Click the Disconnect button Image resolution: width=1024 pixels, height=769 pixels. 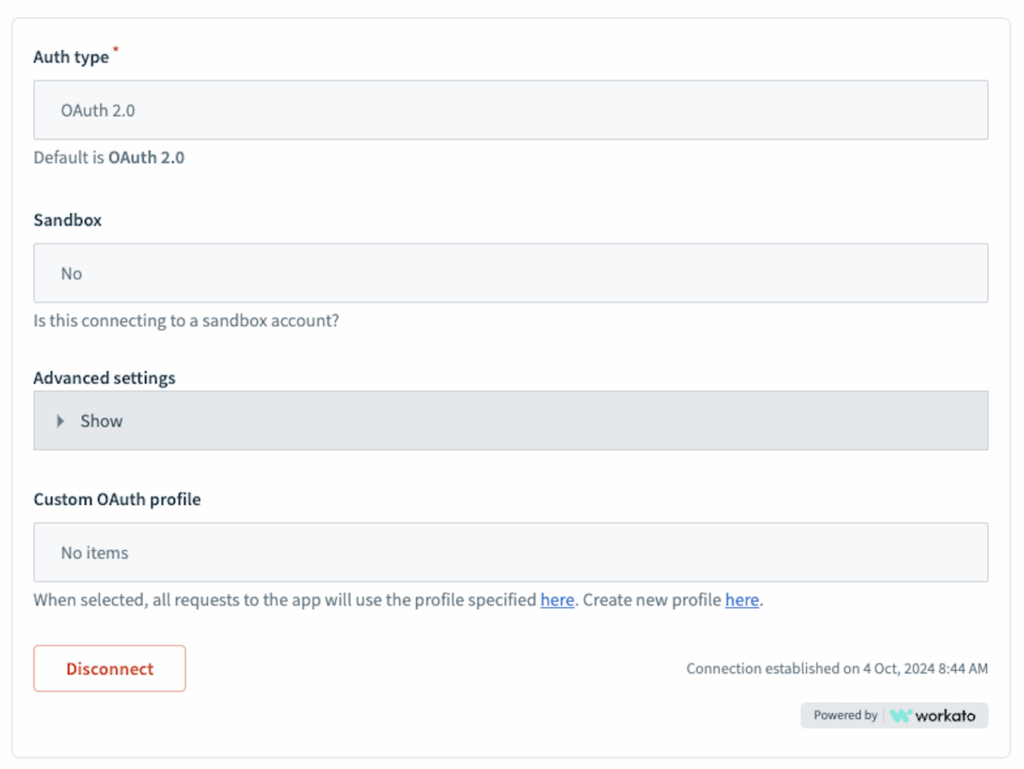point(110,669)
